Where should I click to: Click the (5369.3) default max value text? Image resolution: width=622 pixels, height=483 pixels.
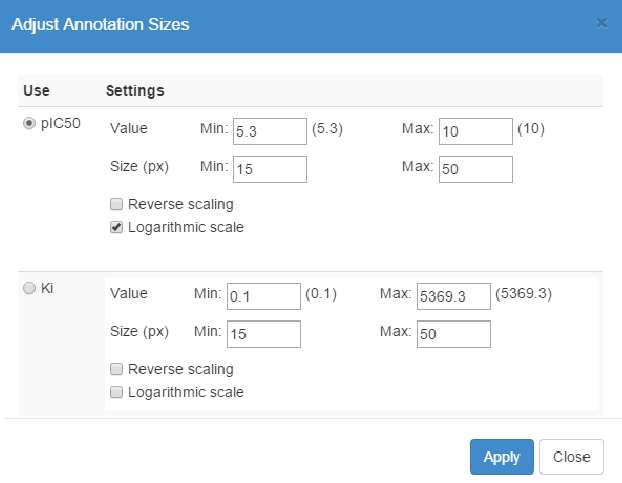click(x=523, y=293)
